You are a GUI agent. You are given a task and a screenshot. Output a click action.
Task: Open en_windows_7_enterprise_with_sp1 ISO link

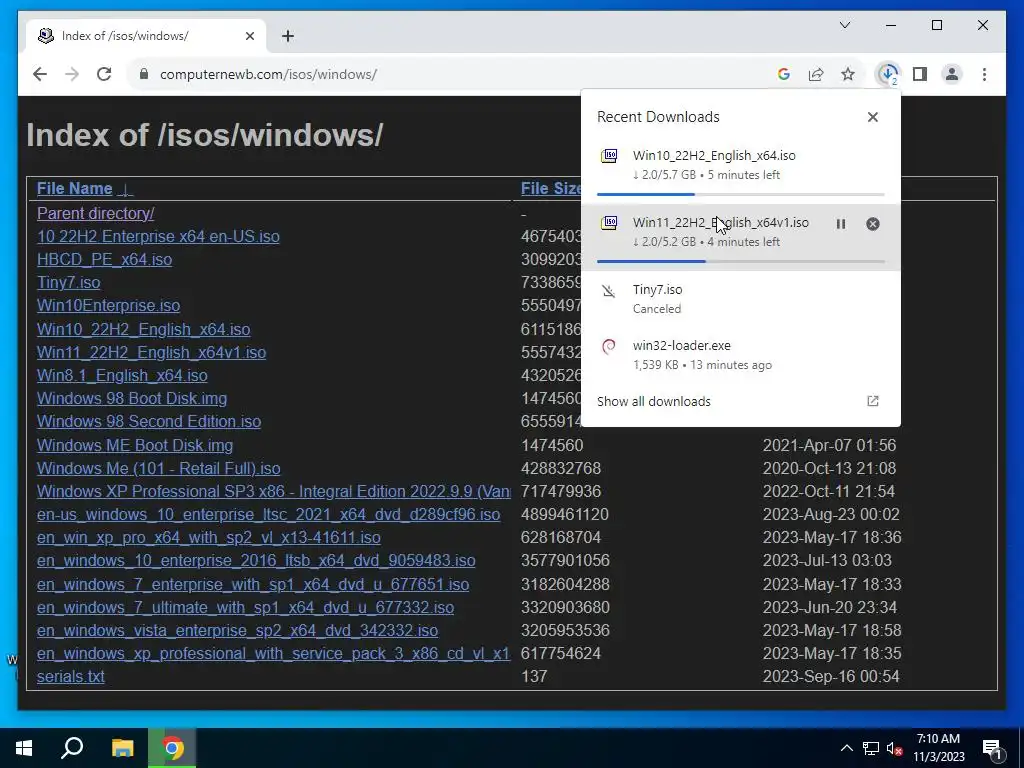[x=253, y=584]
